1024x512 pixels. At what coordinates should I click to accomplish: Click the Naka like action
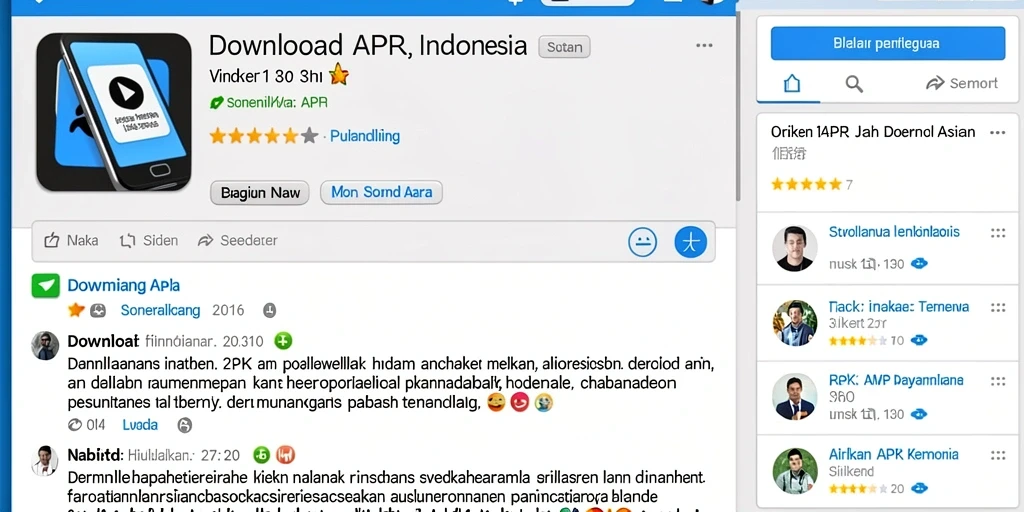pos(71,240)
